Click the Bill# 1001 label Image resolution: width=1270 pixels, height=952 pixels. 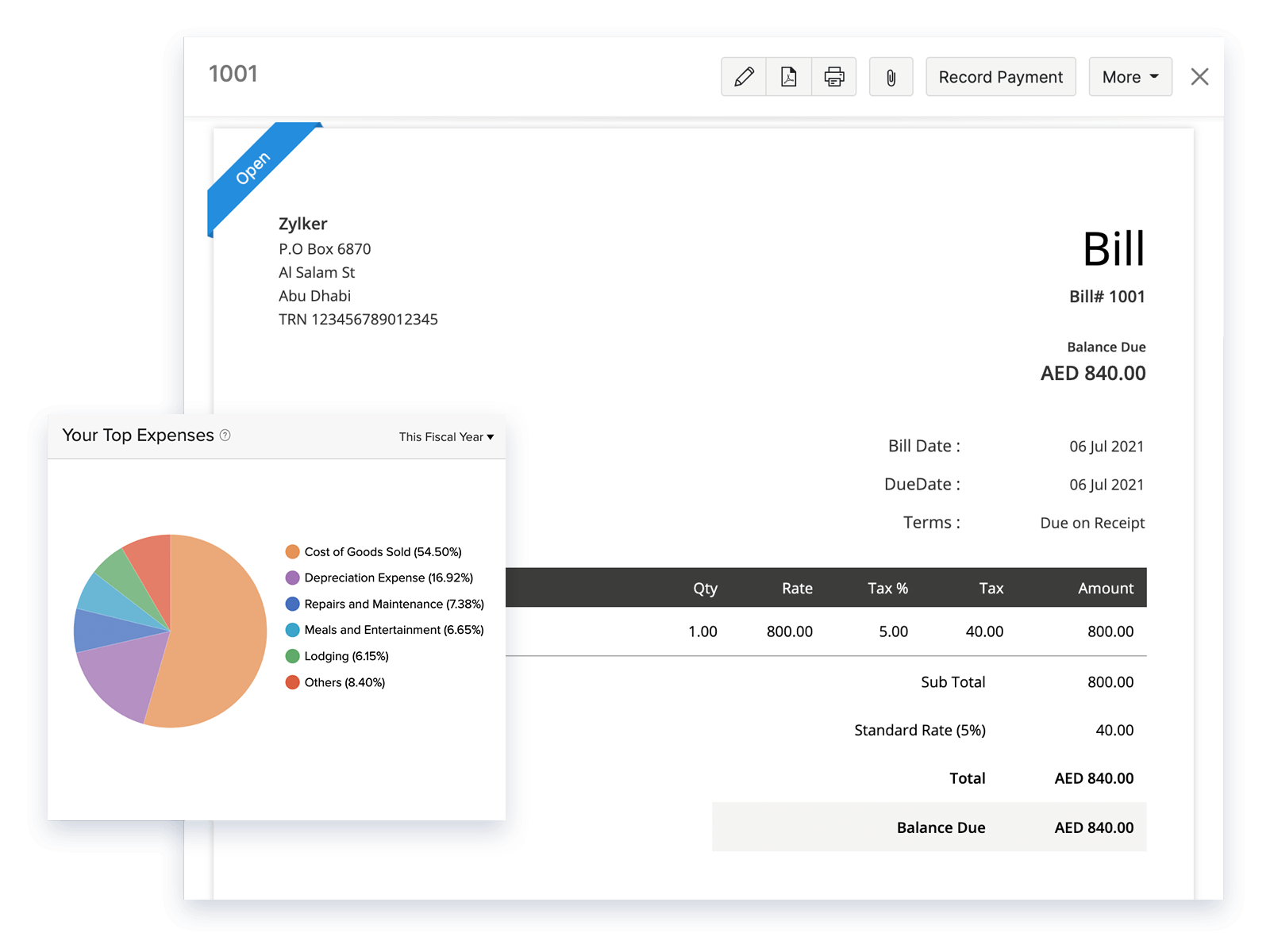click(x=1108, y=297)
